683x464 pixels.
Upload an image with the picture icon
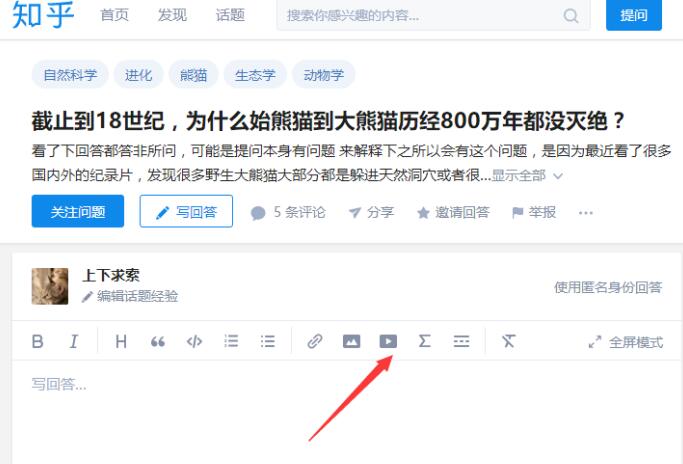352,341
